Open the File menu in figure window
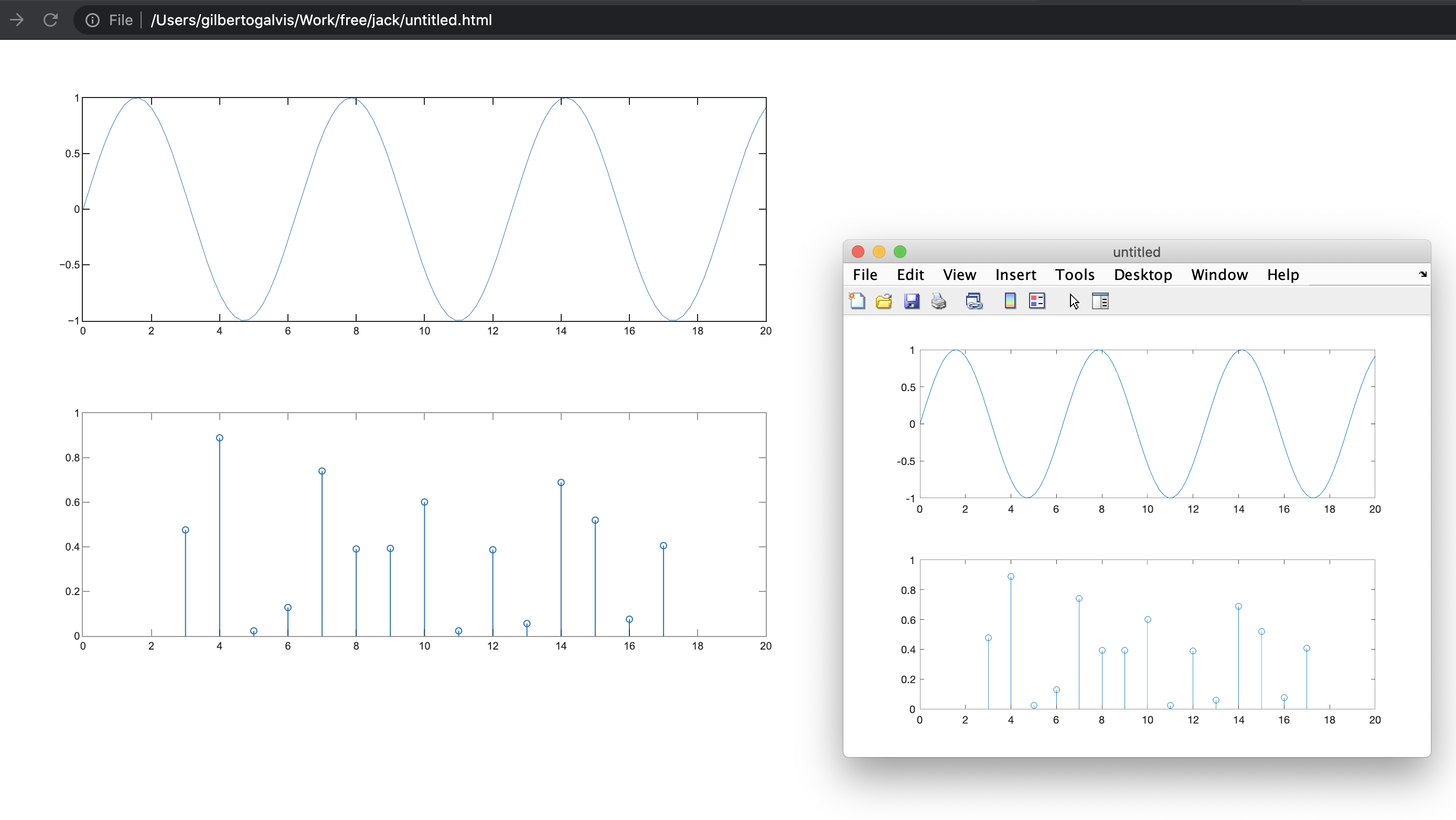 point(865,275)
